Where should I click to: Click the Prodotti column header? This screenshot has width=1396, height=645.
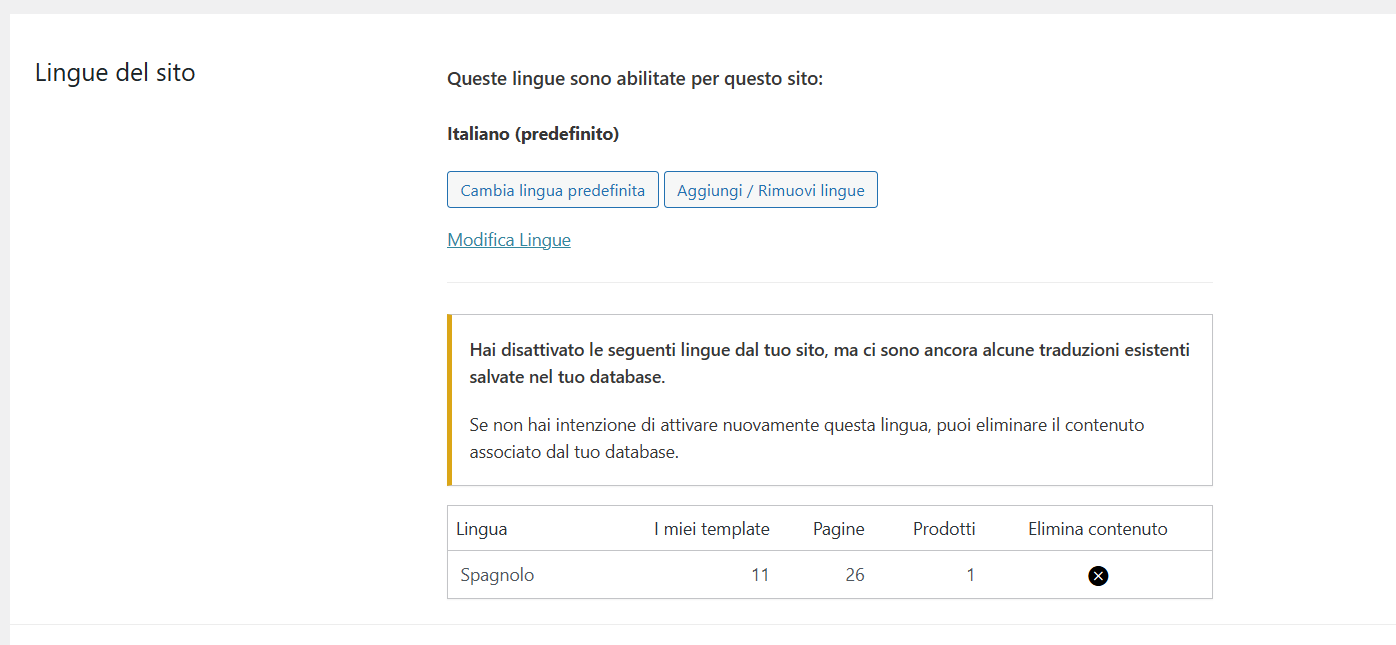944,529
